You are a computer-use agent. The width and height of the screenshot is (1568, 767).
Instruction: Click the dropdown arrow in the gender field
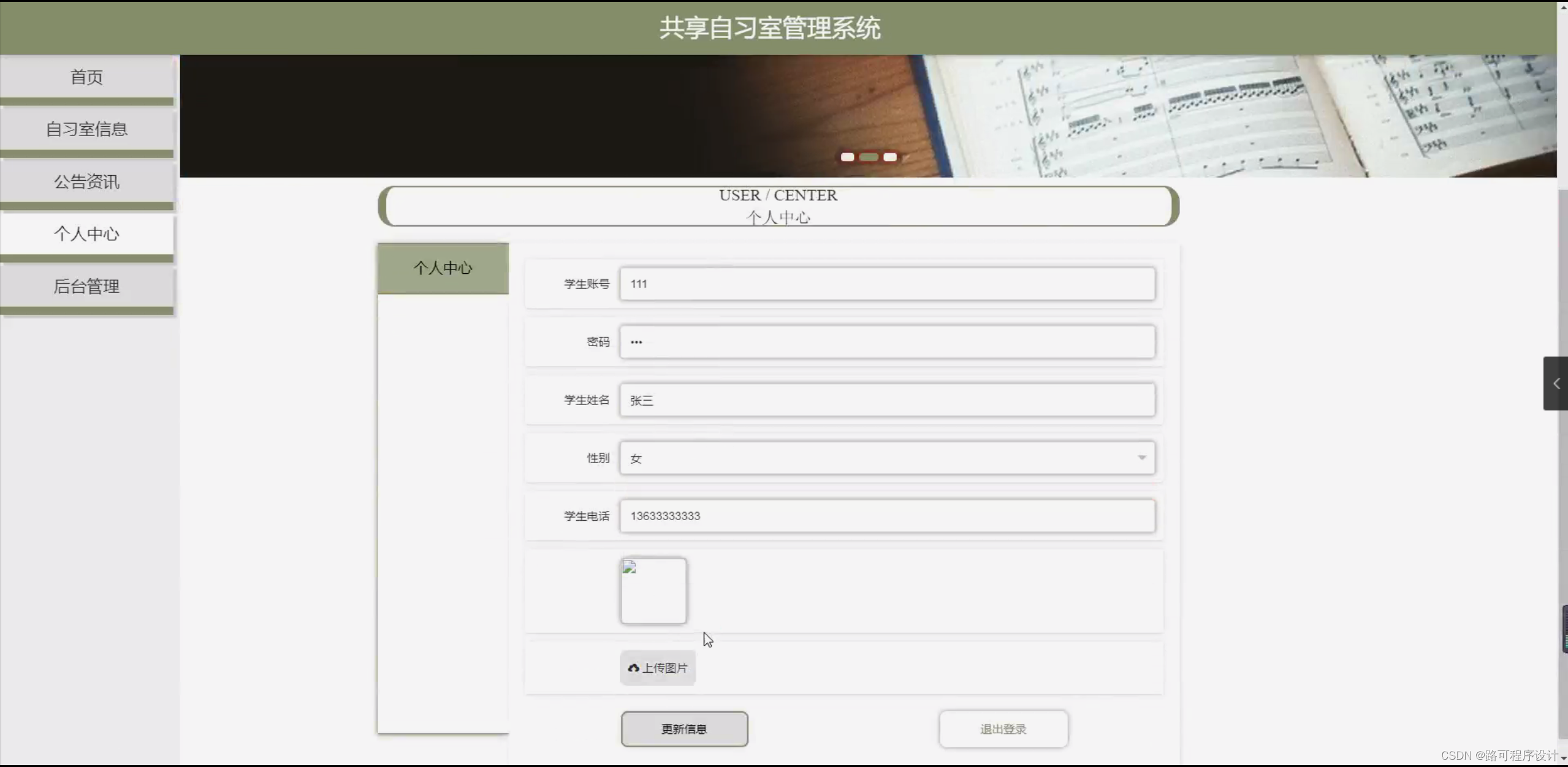coord(1141,458)
